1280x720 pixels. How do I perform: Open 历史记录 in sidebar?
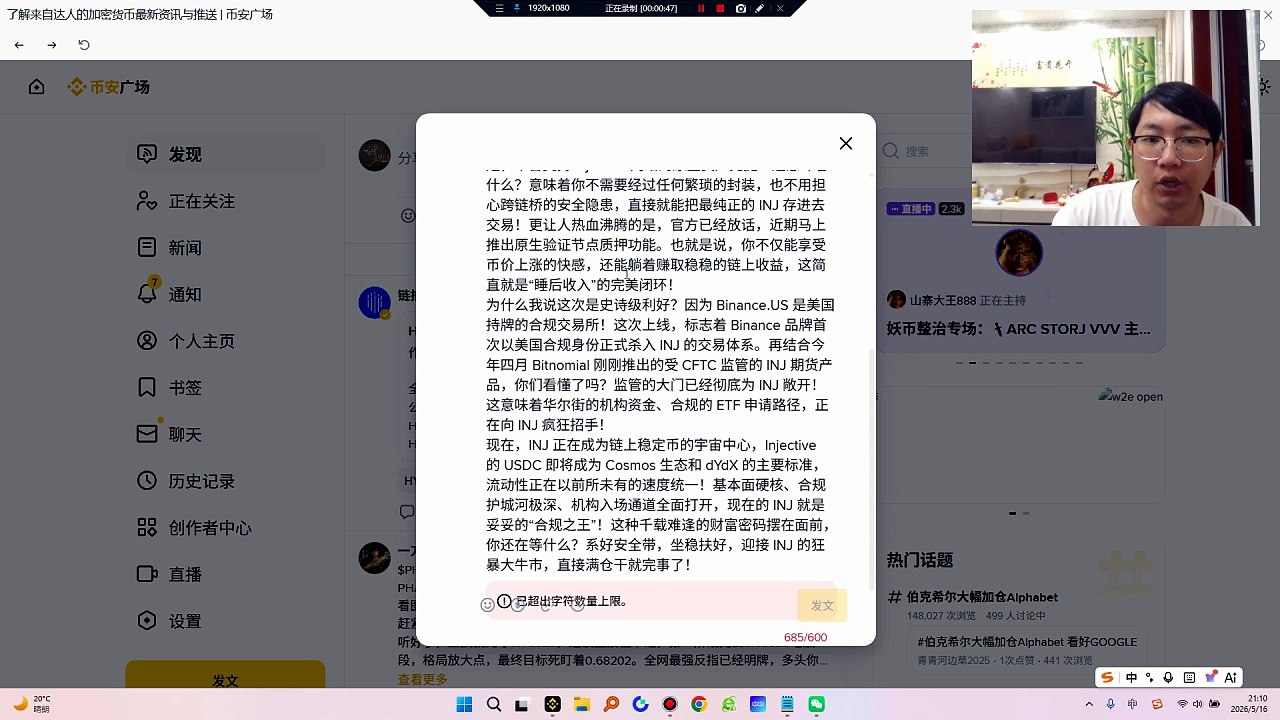click(225, 481)
